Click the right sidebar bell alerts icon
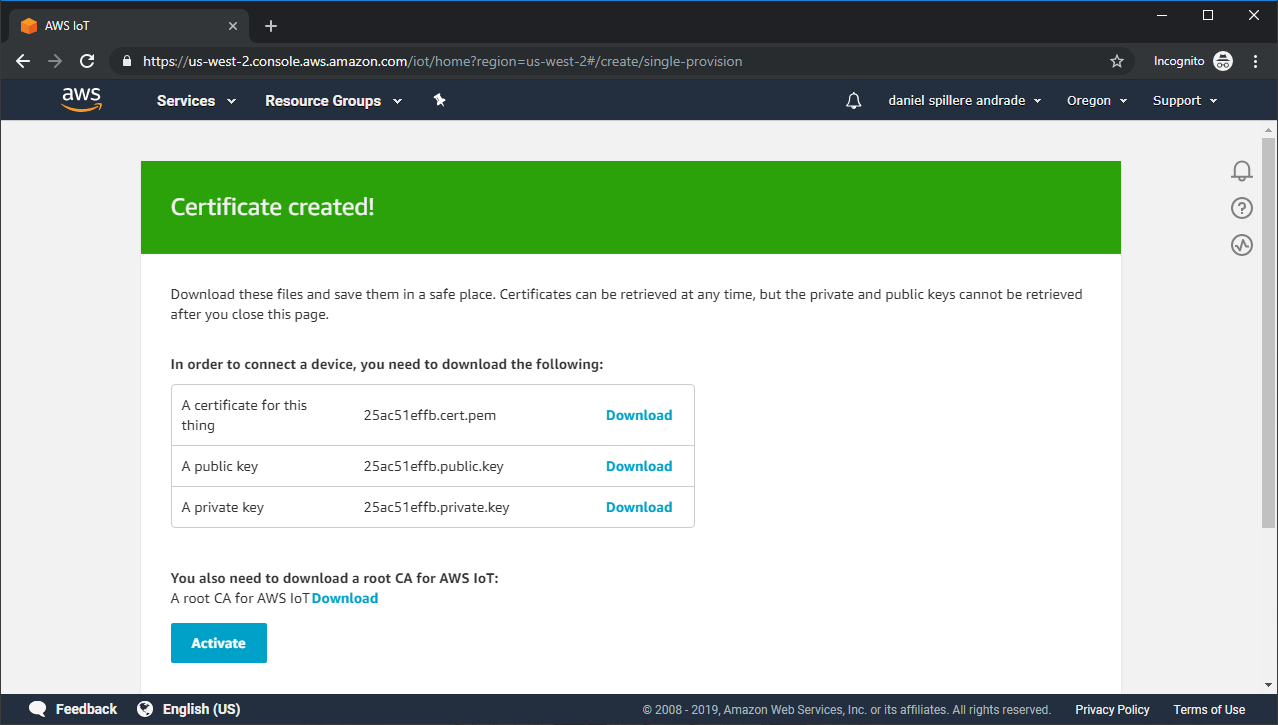Viewport: 1278px width, 725px height. tap(1241, 171)
